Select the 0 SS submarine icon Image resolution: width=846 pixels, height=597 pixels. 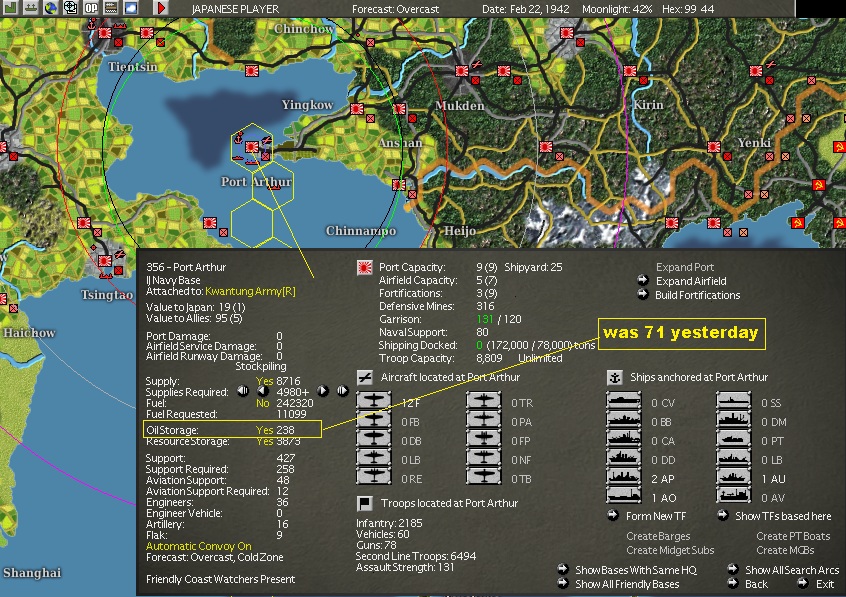[x=734, y=402]
